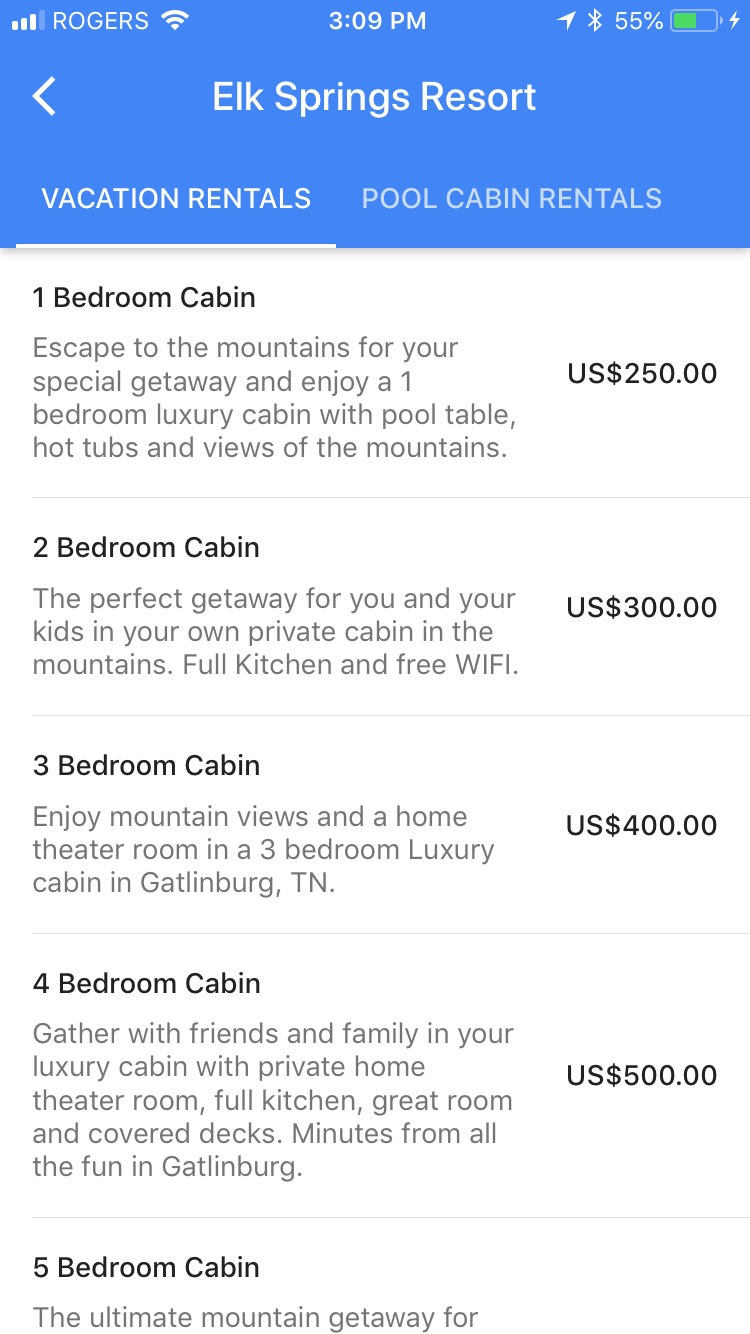Tap the US$400.00 price
Screen dimensions: 750x1334
pos(642,826)
